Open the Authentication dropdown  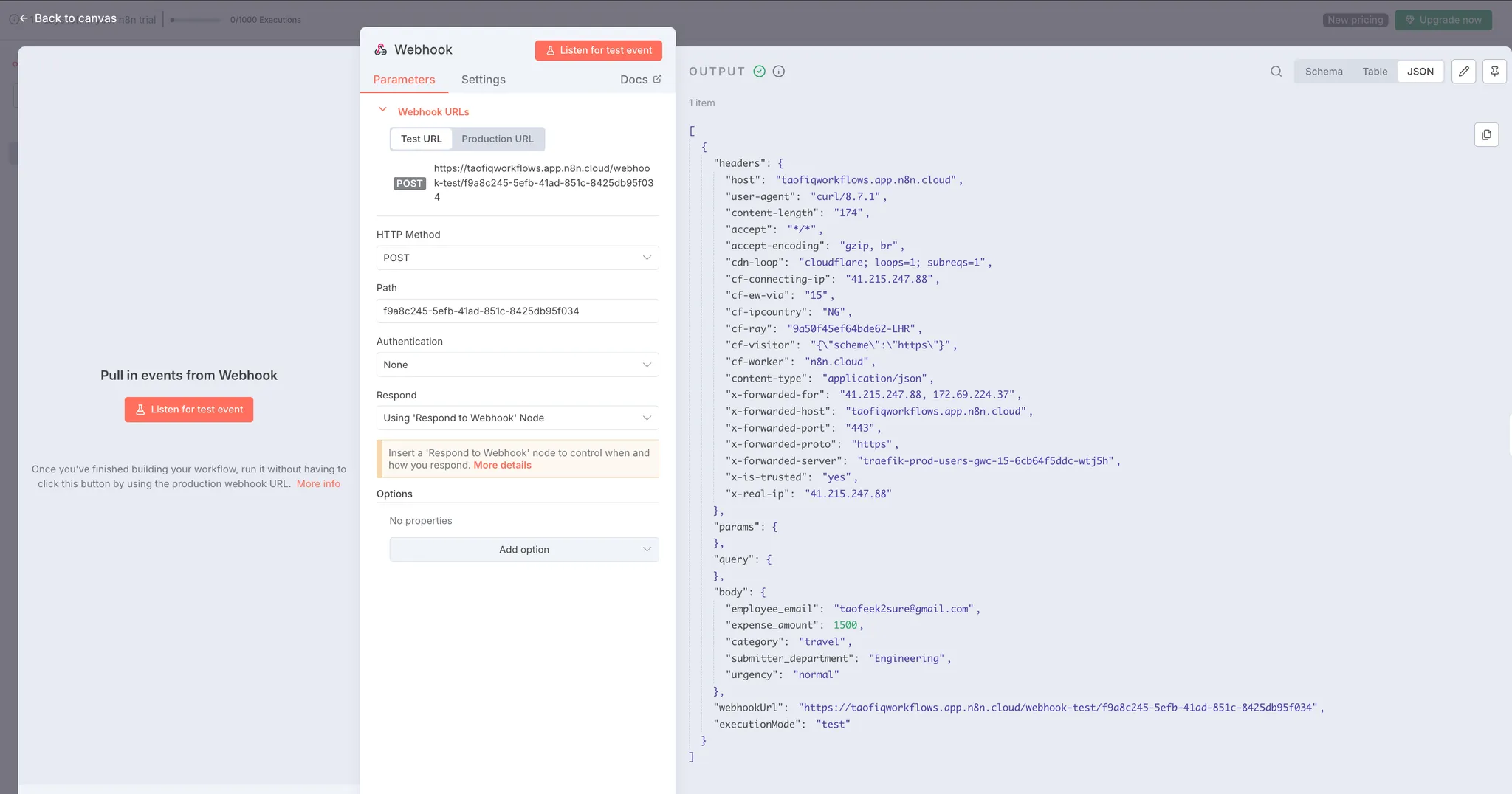point(517,365)
